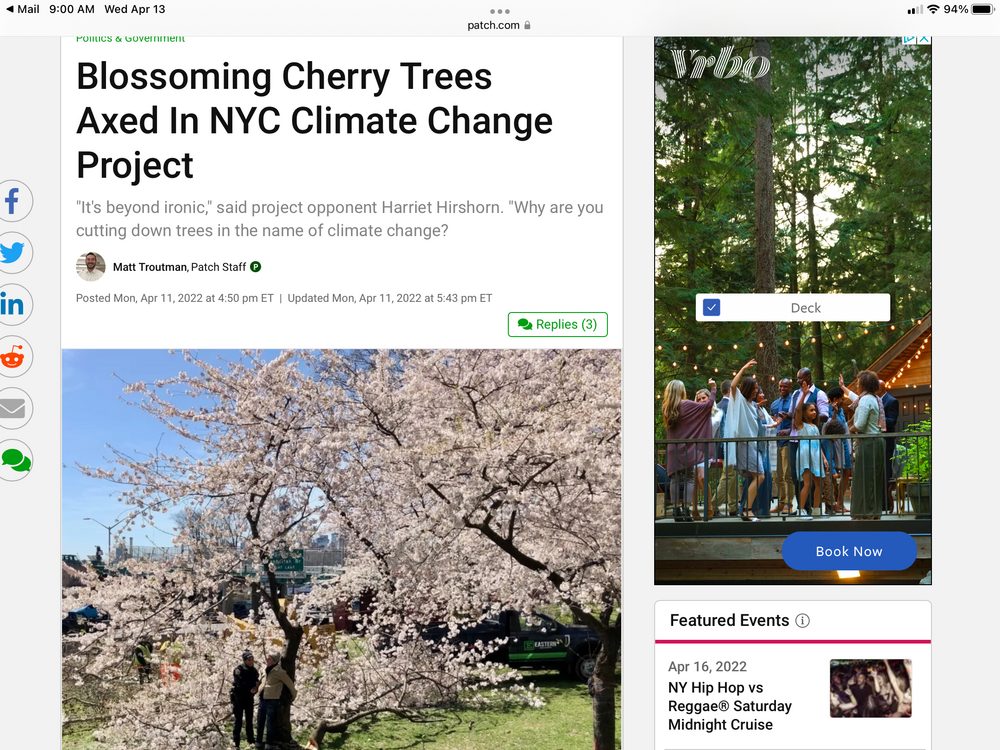
Task: Open NY Hip Hop vs Reggae Cruise event
Action: pyautogui.click(x=730, y=706)
